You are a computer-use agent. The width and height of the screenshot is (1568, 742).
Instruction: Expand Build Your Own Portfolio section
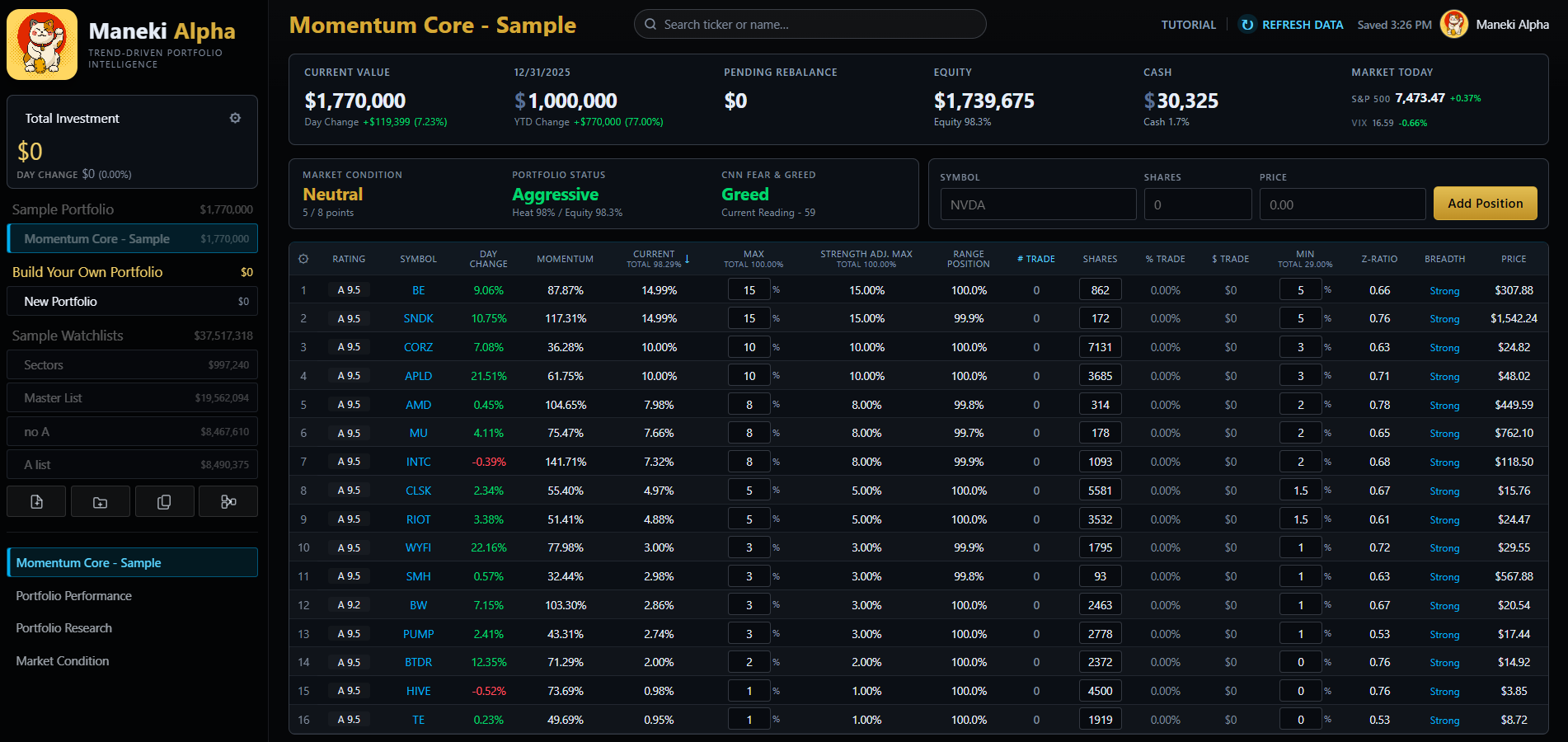132,272
